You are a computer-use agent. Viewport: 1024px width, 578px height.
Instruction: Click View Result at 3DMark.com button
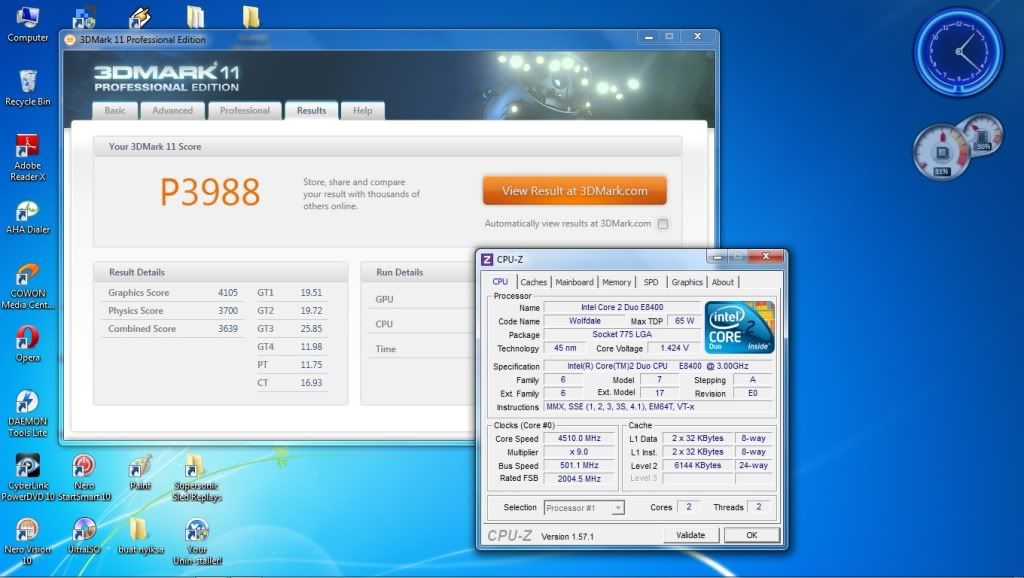click(575, 191)
